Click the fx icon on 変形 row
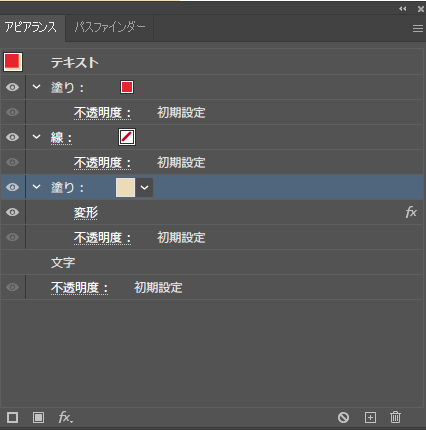426x430 pixels. [411, 212]
